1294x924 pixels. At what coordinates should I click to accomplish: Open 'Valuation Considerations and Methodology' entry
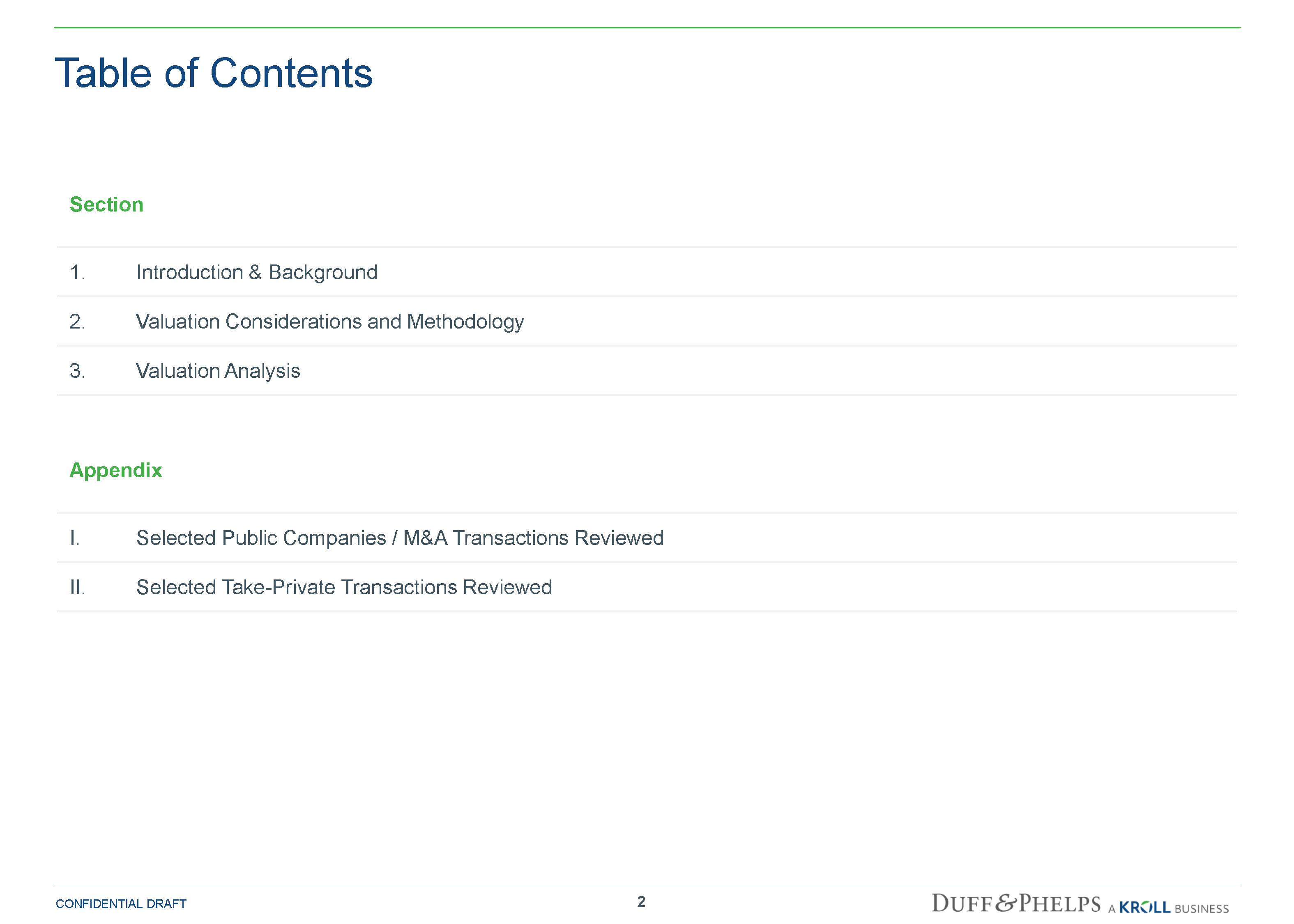pos(329,322)
